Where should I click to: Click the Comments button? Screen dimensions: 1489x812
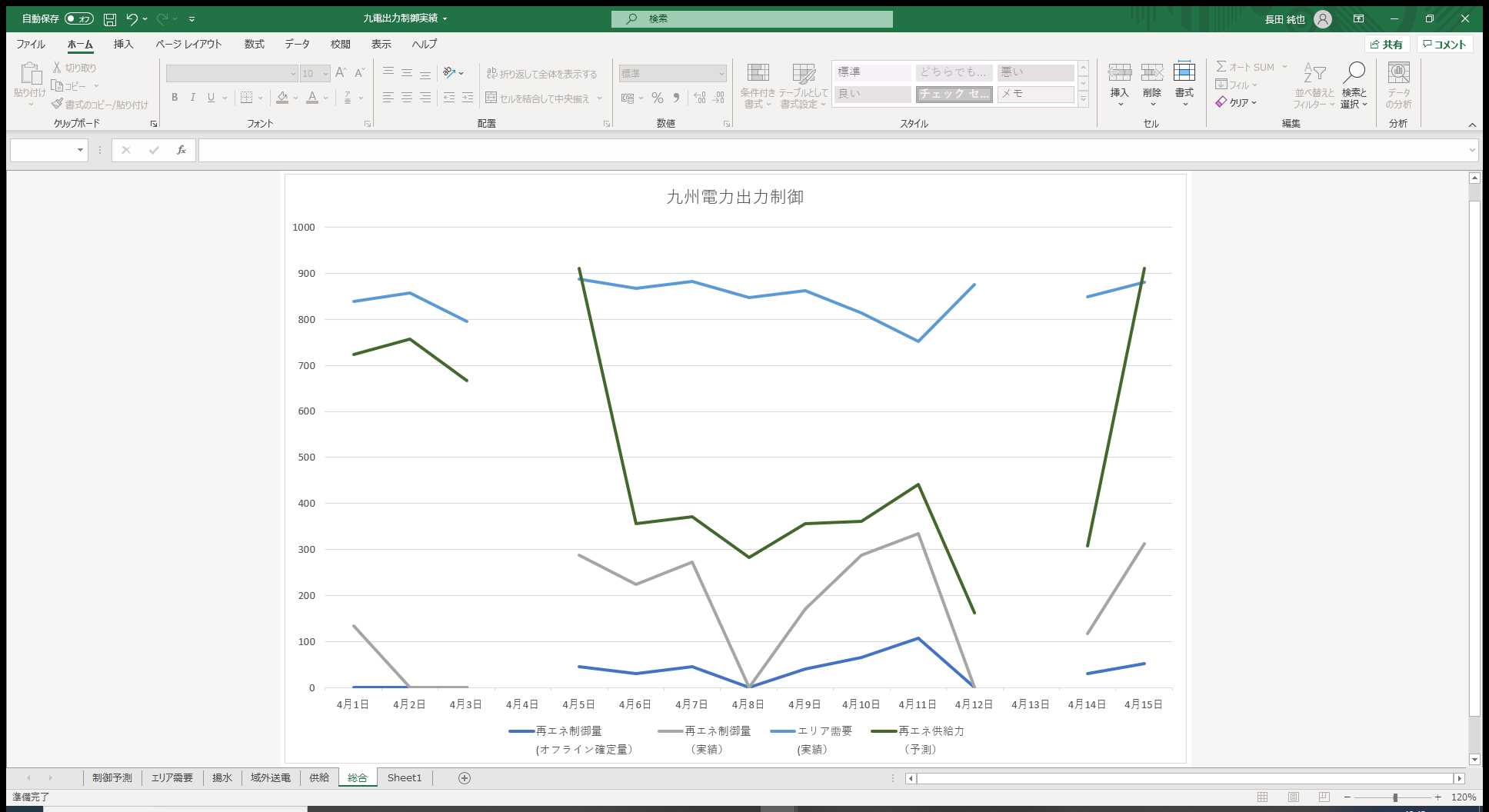[x=1444, y=45]
